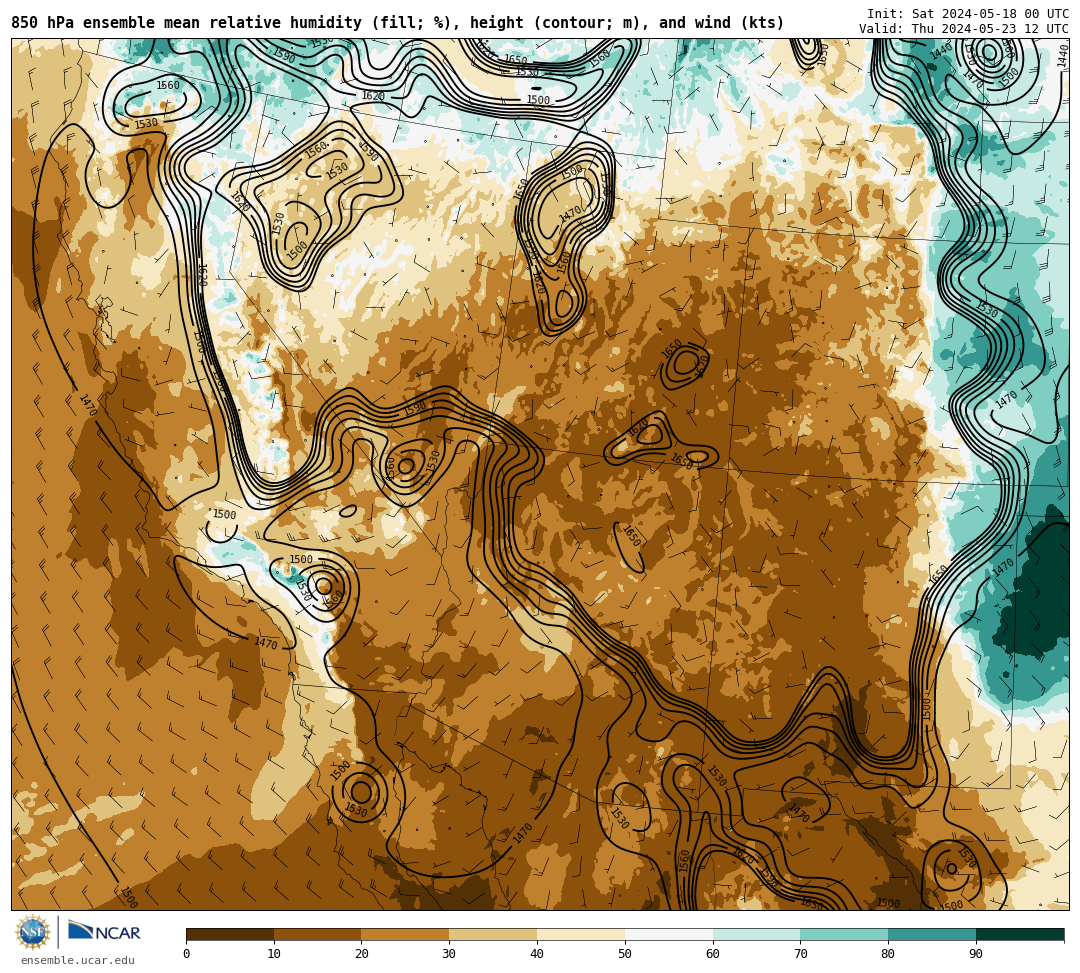The width and height of the screenshot is (1080, 973).
Task: Pick the darkest brown 0–10 colorbar segment
Action: point(230,934)
